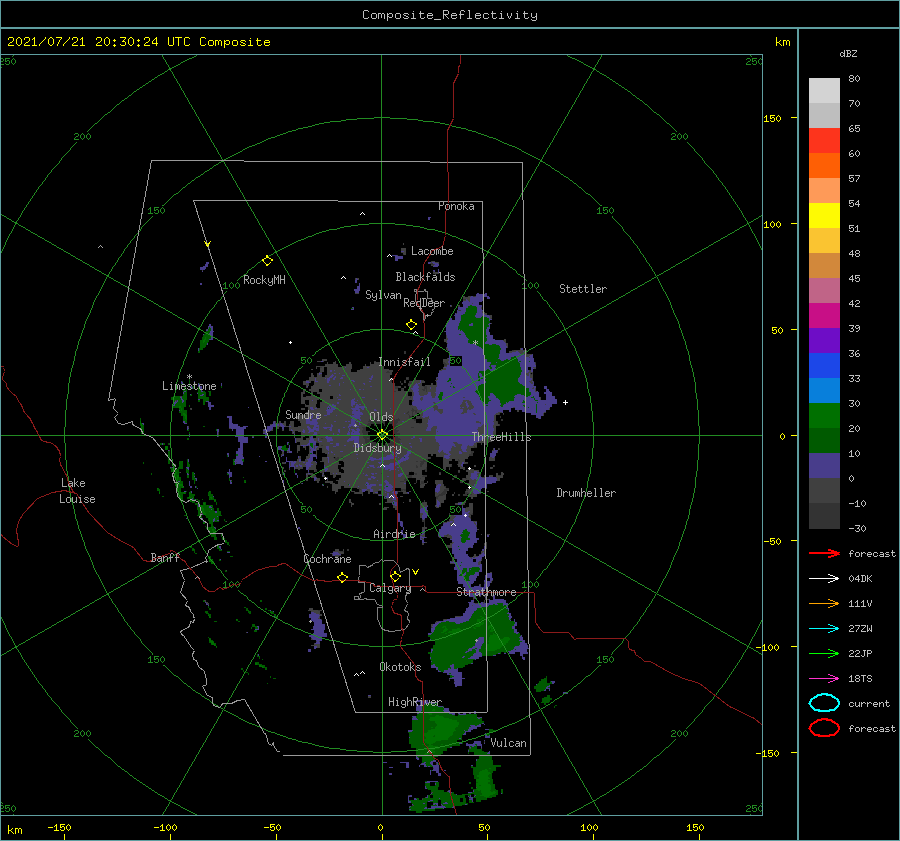
Task: Click the Sundre label
Action: click(x=303, y=414)
